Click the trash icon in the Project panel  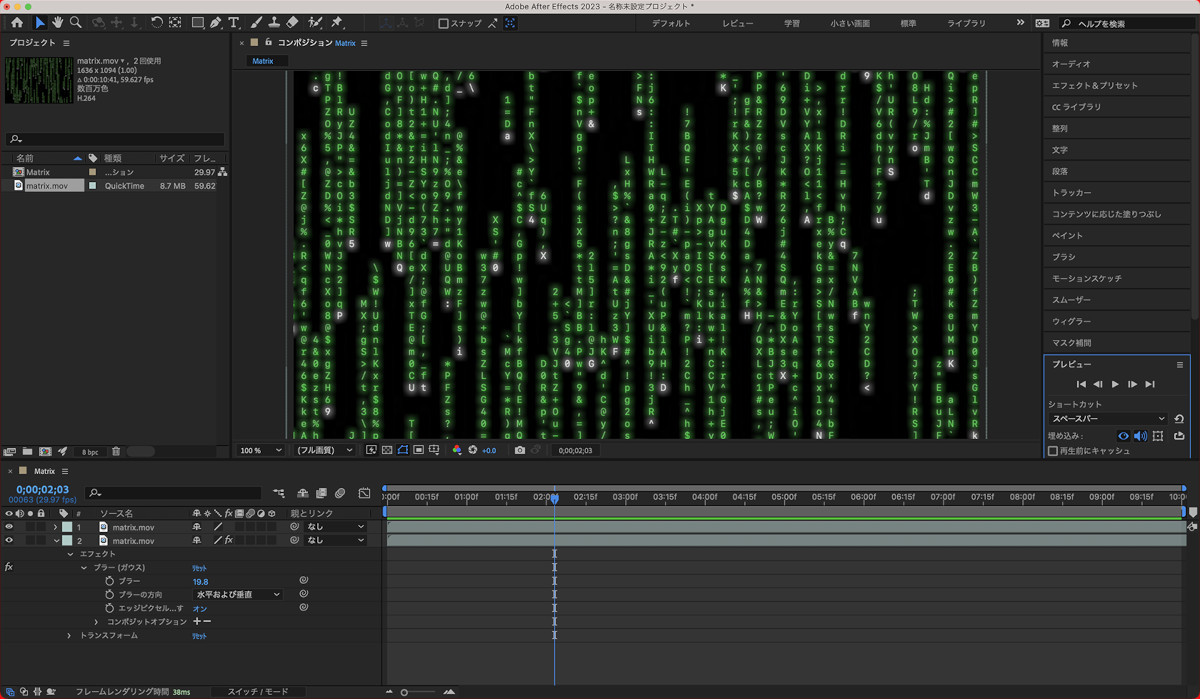click(x=116, y=452)
